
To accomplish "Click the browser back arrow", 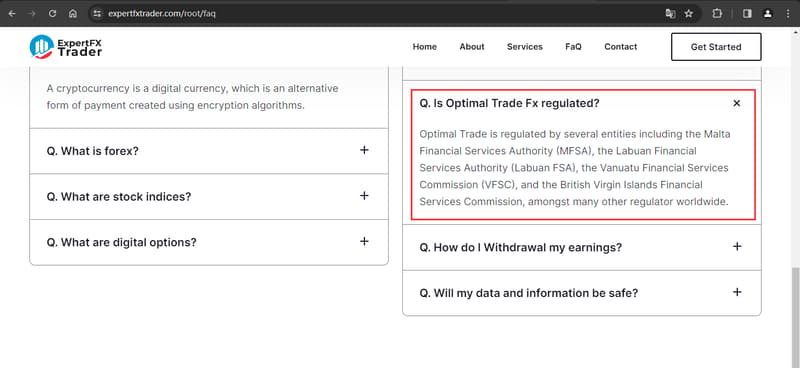I will point(12,14).
